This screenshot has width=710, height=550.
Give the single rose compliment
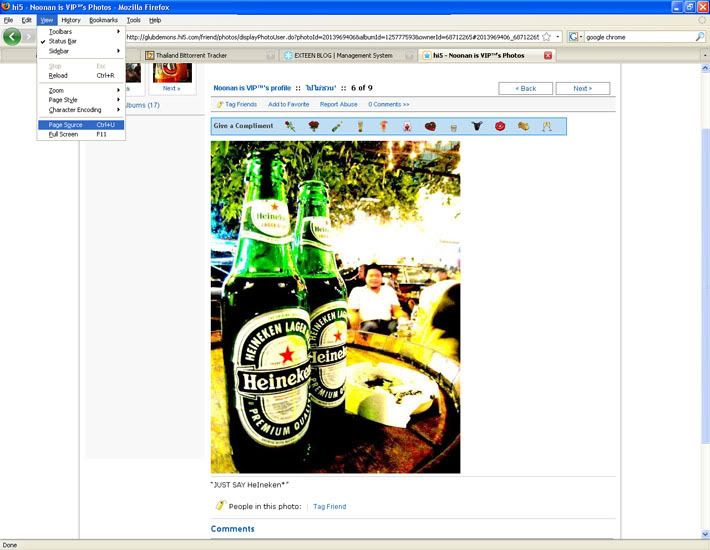(x=290, y=126)
